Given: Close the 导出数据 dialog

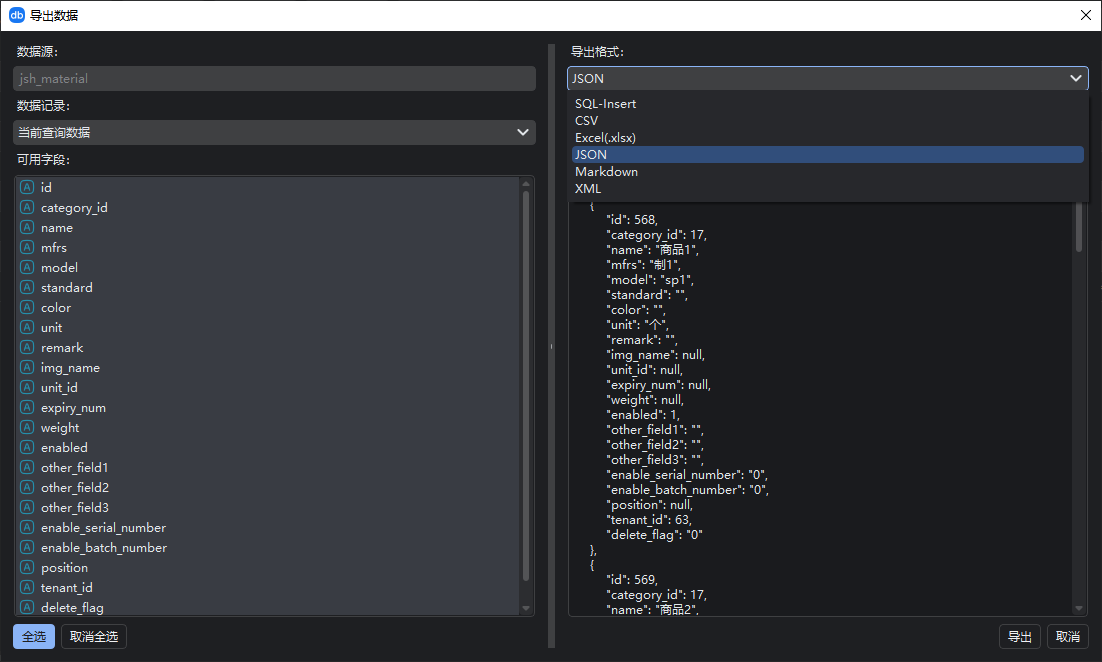Looking at the screenshot, I should pyautogui.click(x=1085, y=15).
